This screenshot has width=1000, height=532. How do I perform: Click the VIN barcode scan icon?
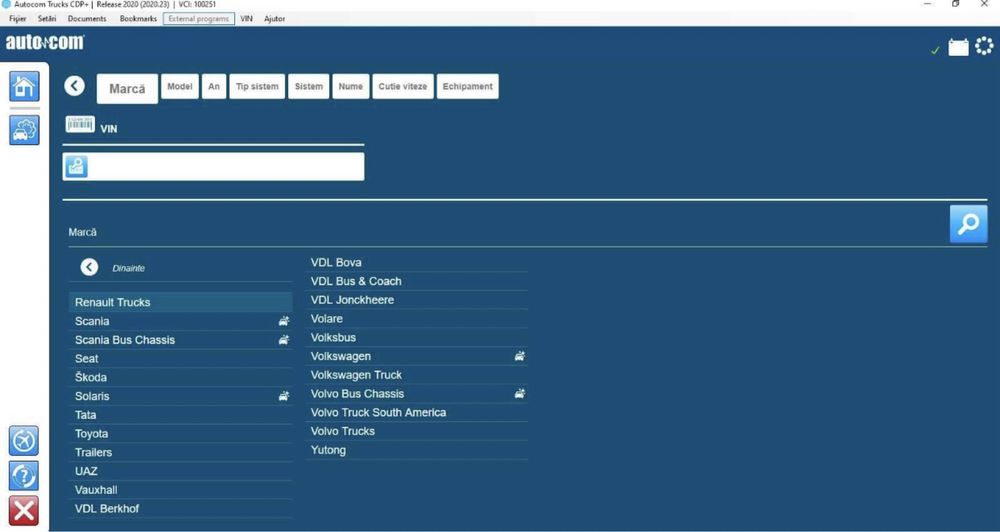point(80,124)
